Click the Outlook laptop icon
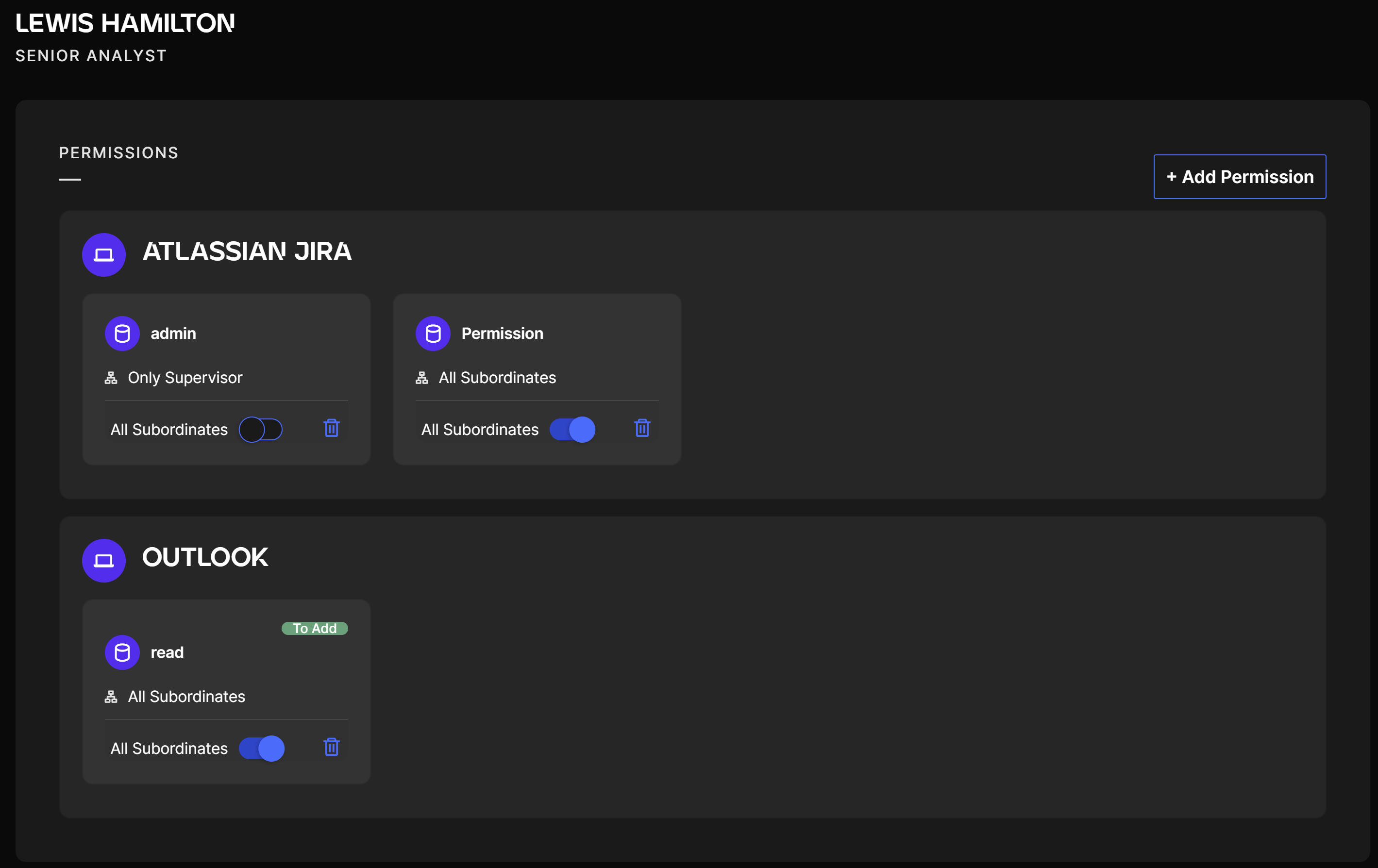 tap(103, 560)
